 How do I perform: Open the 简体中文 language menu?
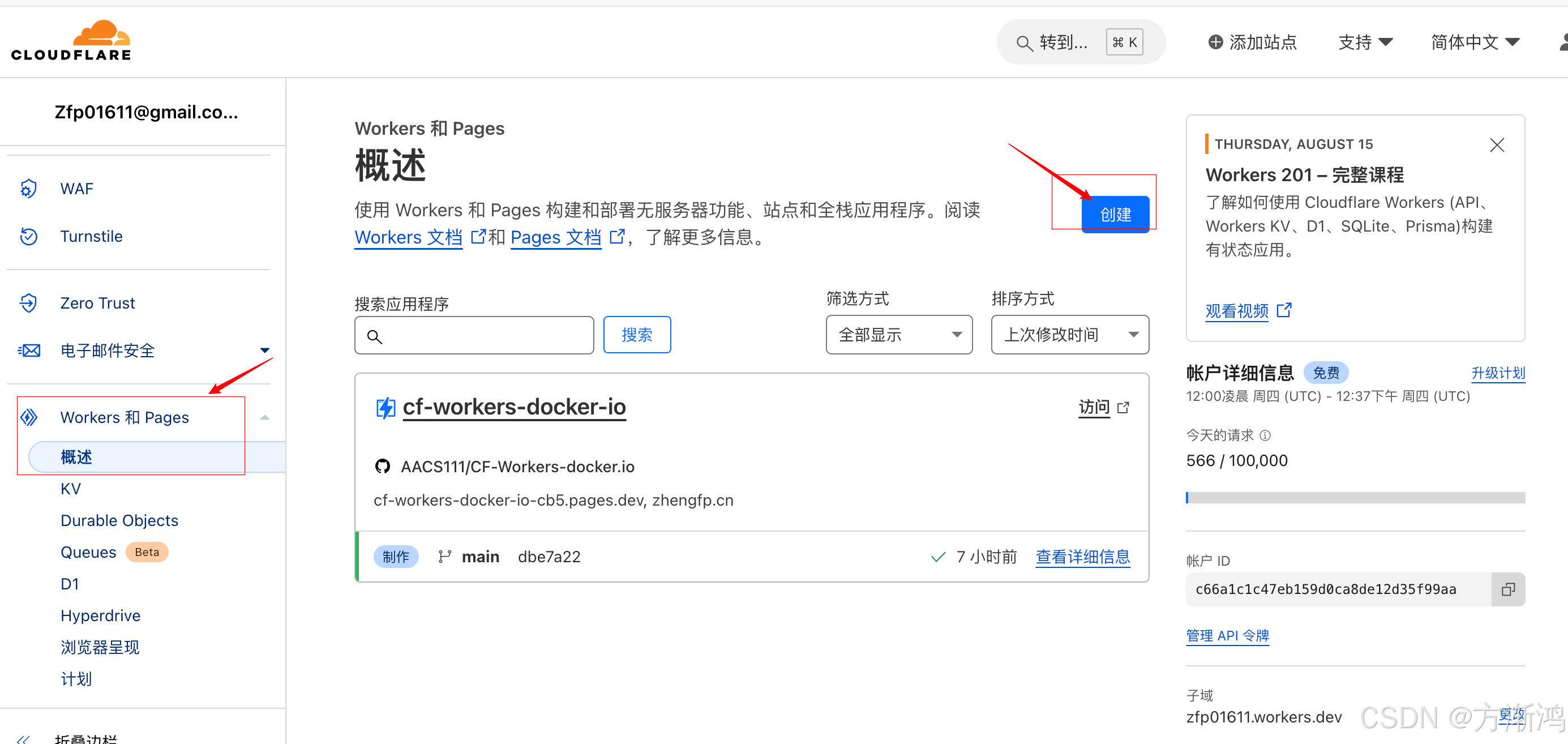click(x=1475, y=42)
